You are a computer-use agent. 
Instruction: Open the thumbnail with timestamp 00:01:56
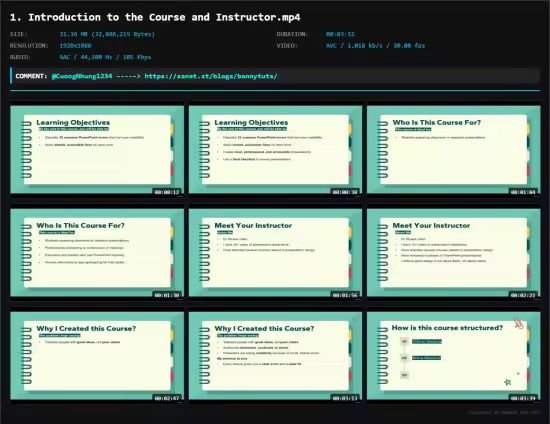click(275, 253)
